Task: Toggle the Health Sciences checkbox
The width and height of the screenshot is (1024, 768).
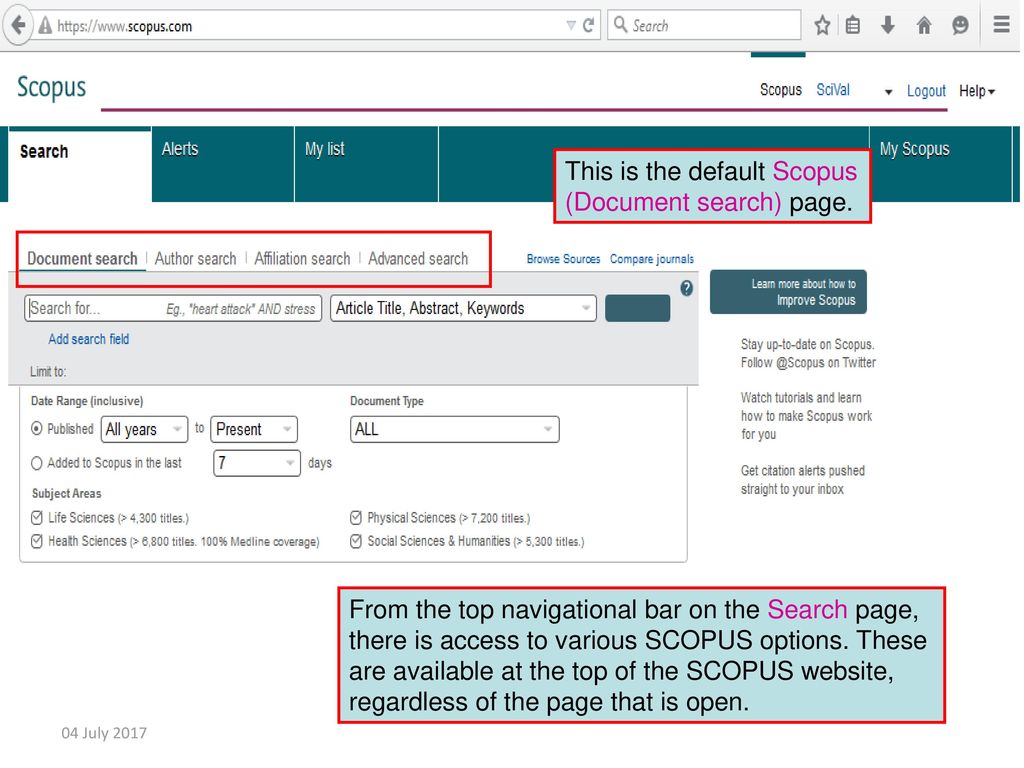Action: point(37,541)
